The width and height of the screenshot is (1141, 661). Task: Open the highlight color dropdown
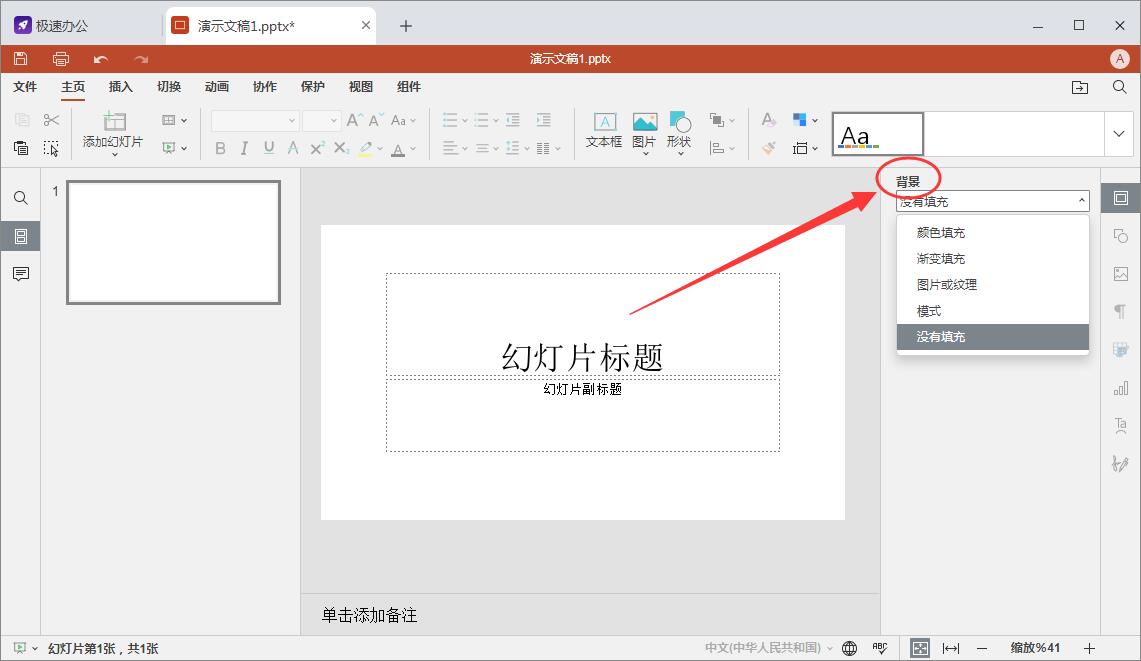(x=370, y=149)
